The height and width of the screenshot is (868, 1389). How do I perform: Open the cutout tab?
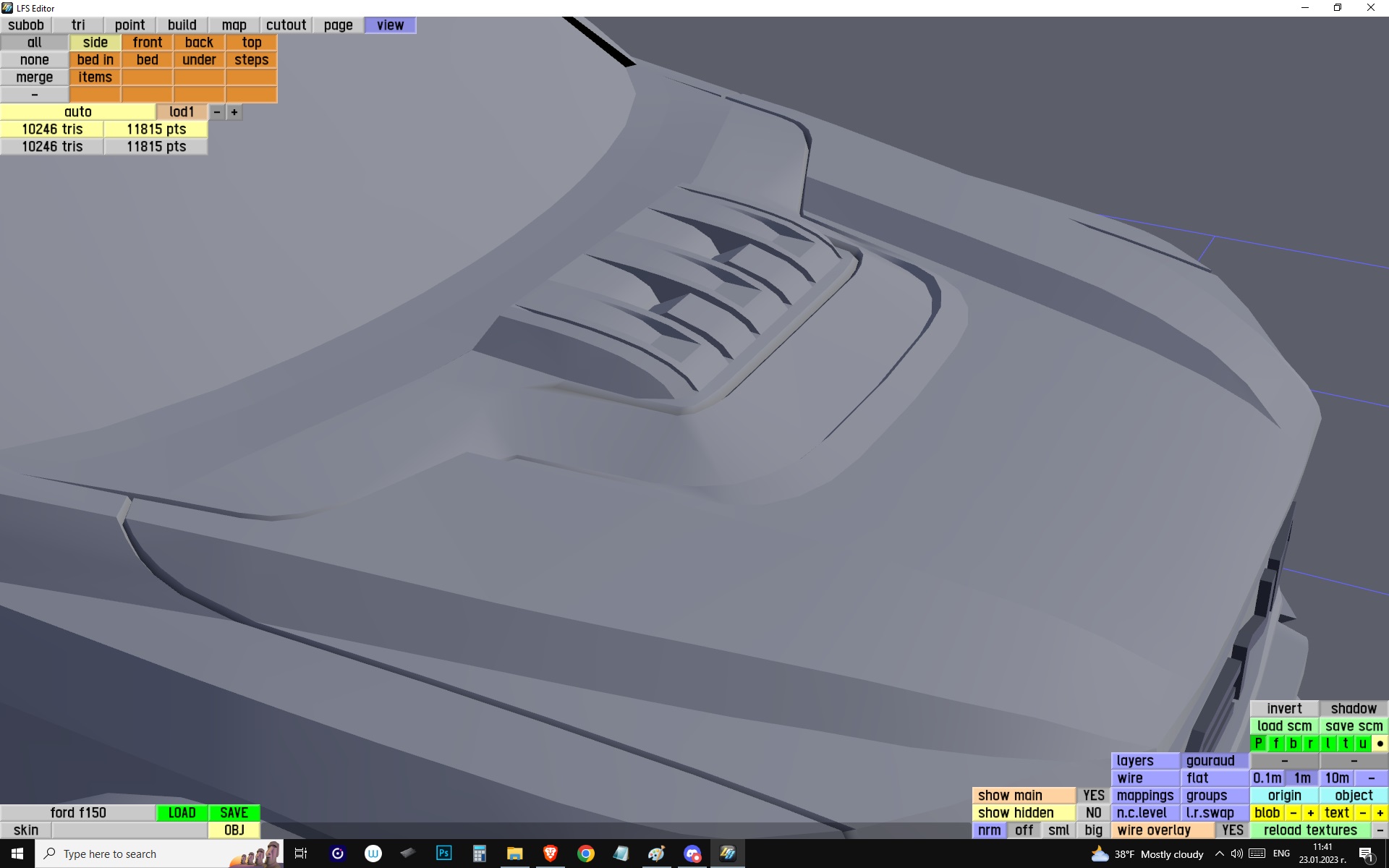pos(286,25)
